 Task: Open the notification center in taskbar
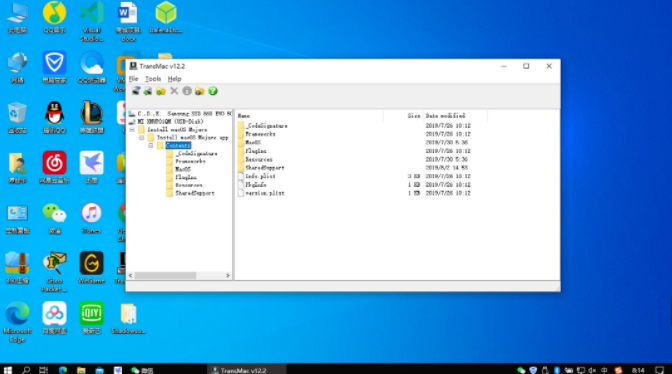[x=660, y=370]
